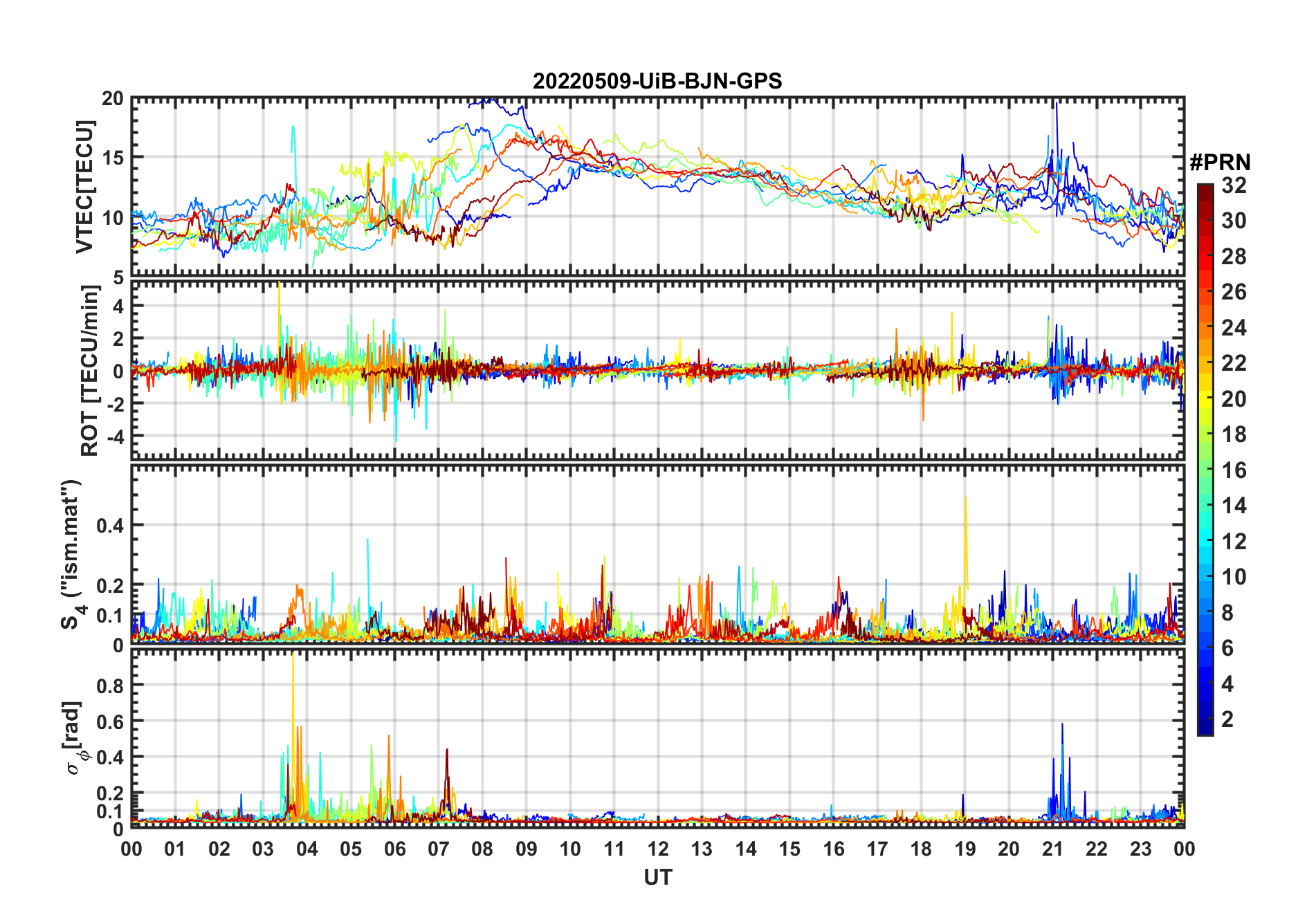
Task: Click the plot title 20220509-UiB-BJN-GPS
Action: coord(657,82)
